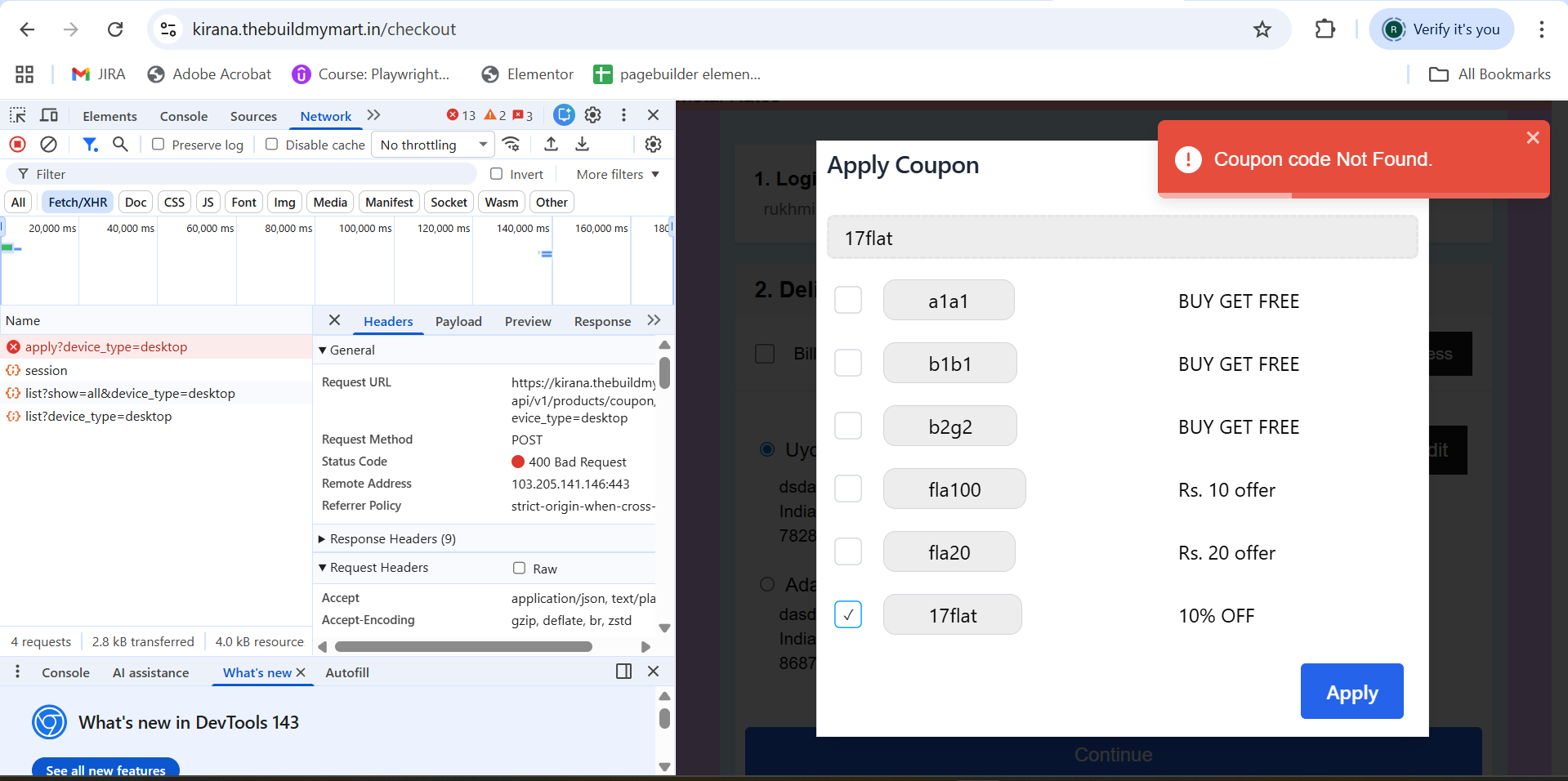Click the Apply coupon button

[1351, 691]
